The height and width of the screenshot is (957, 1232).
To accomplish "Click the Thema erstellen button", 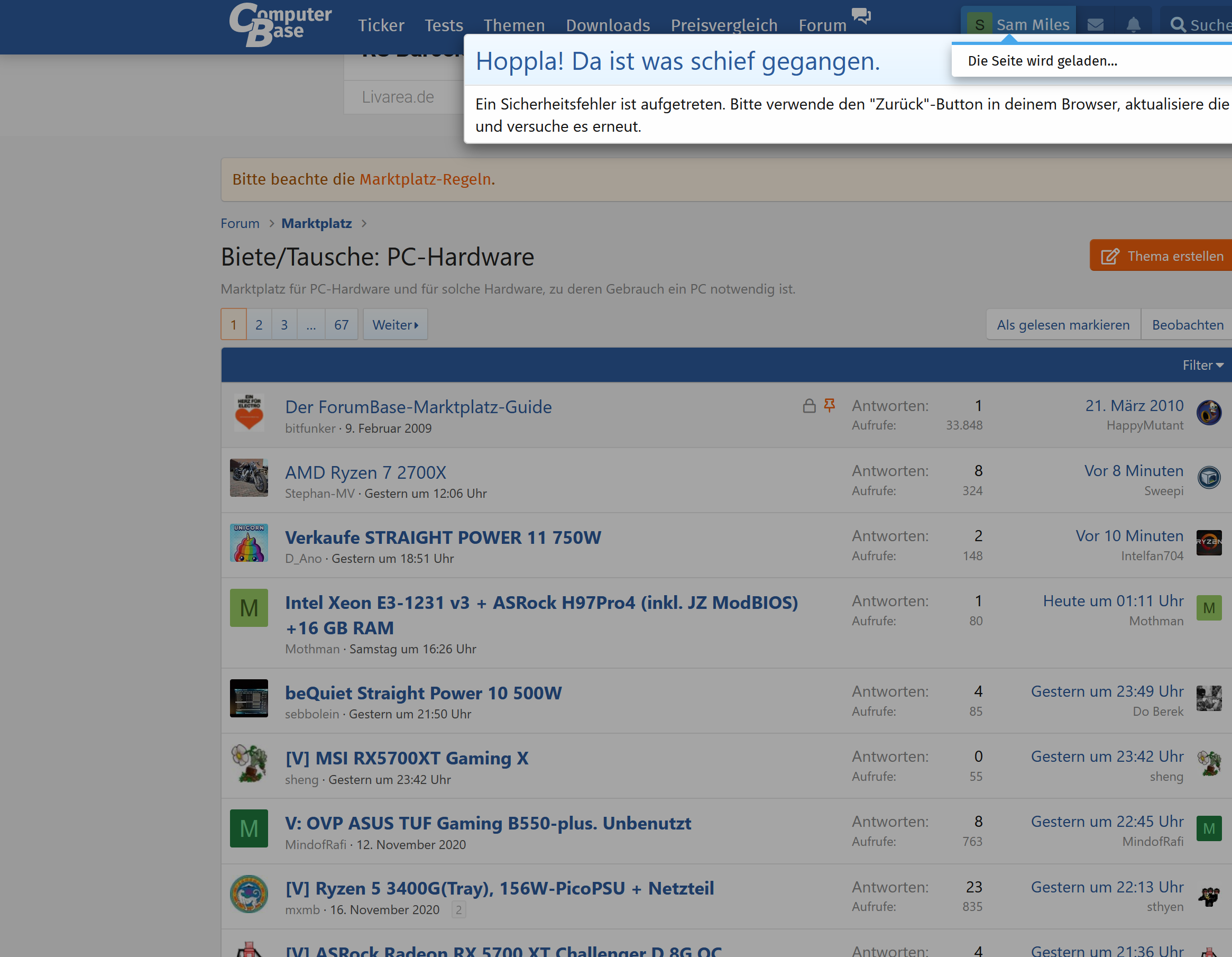I will click(x=1162, y=256).
